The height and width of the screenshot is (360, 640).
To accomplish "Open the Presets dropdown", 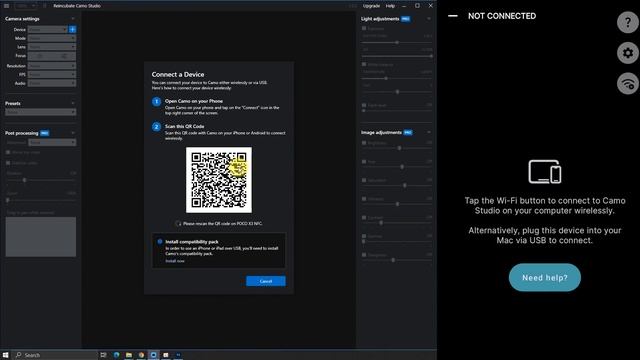I will (x=40, y=112).
